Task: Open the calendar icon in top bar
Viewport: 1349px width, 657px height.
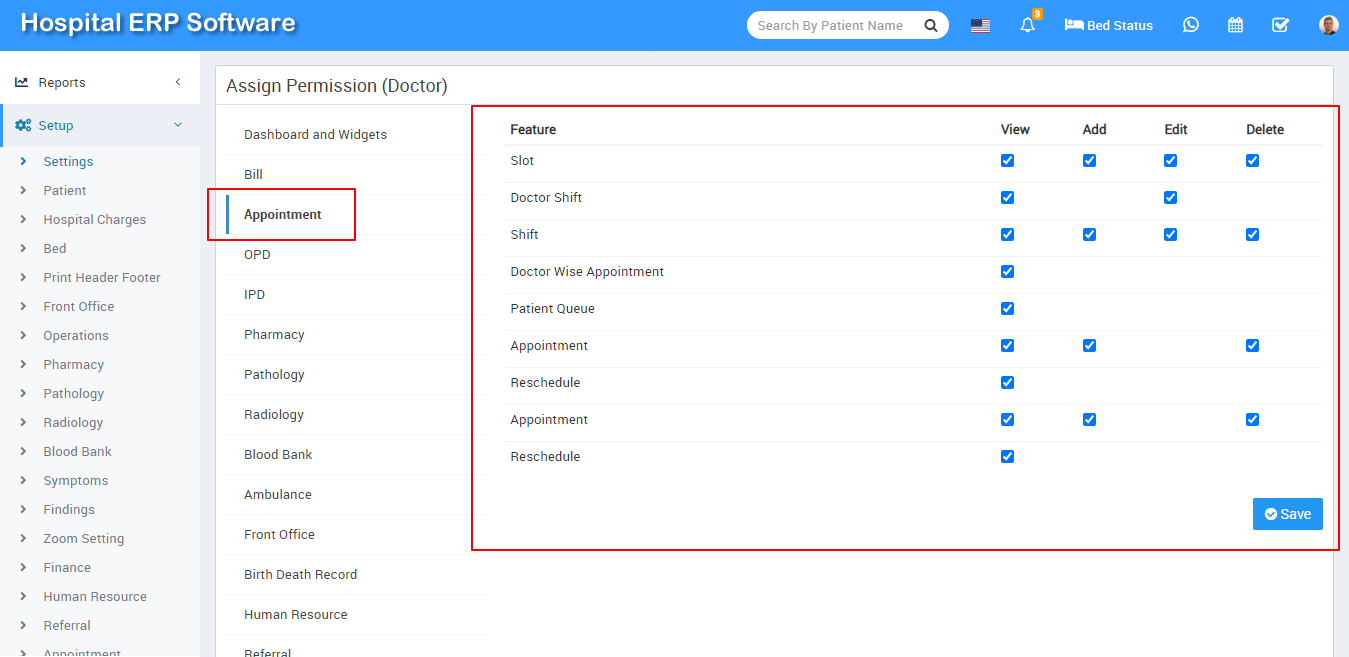Action: 1235,25
